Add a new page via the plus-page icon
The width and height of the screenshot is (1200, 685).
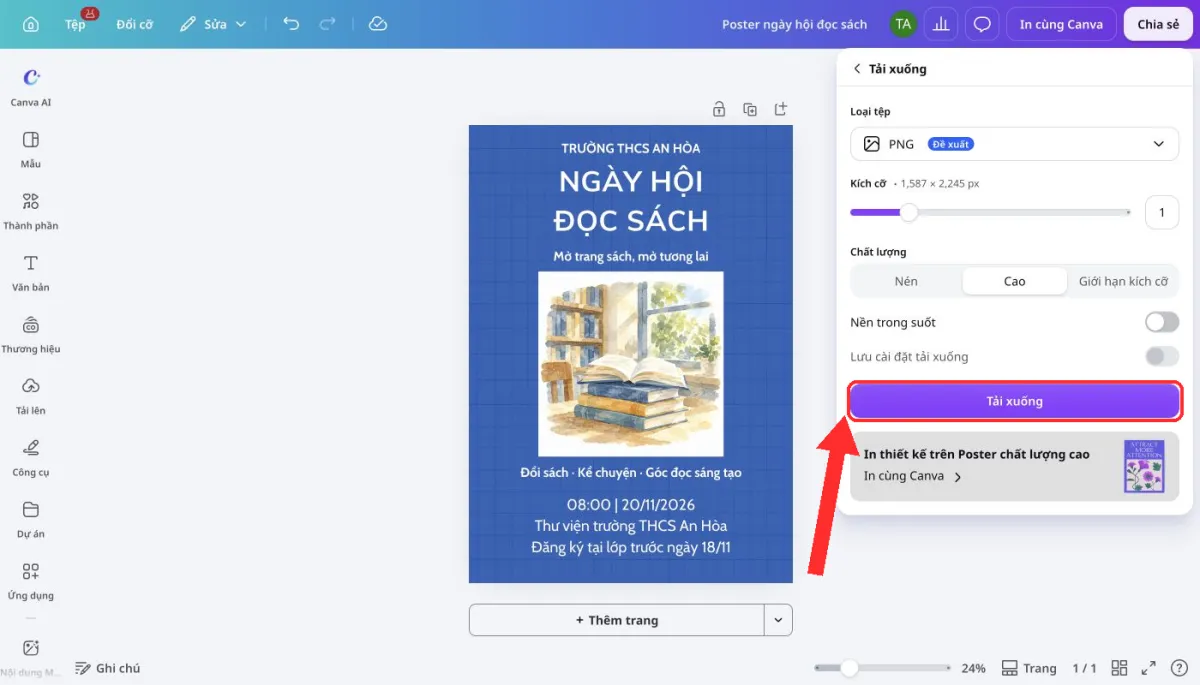tap(781, 109)
